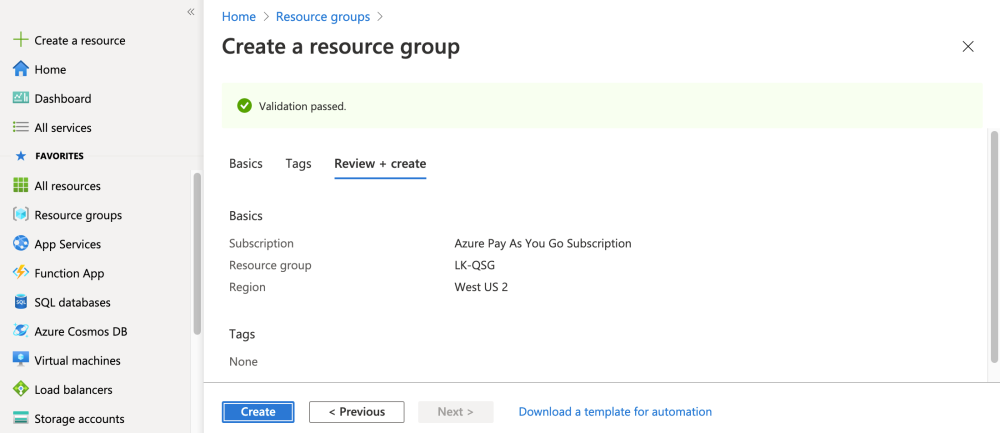The height and width of the screenshot is (433, 1000).
Task: Collapse the sidebar with double chevron
Action: (x=190, y=12)
